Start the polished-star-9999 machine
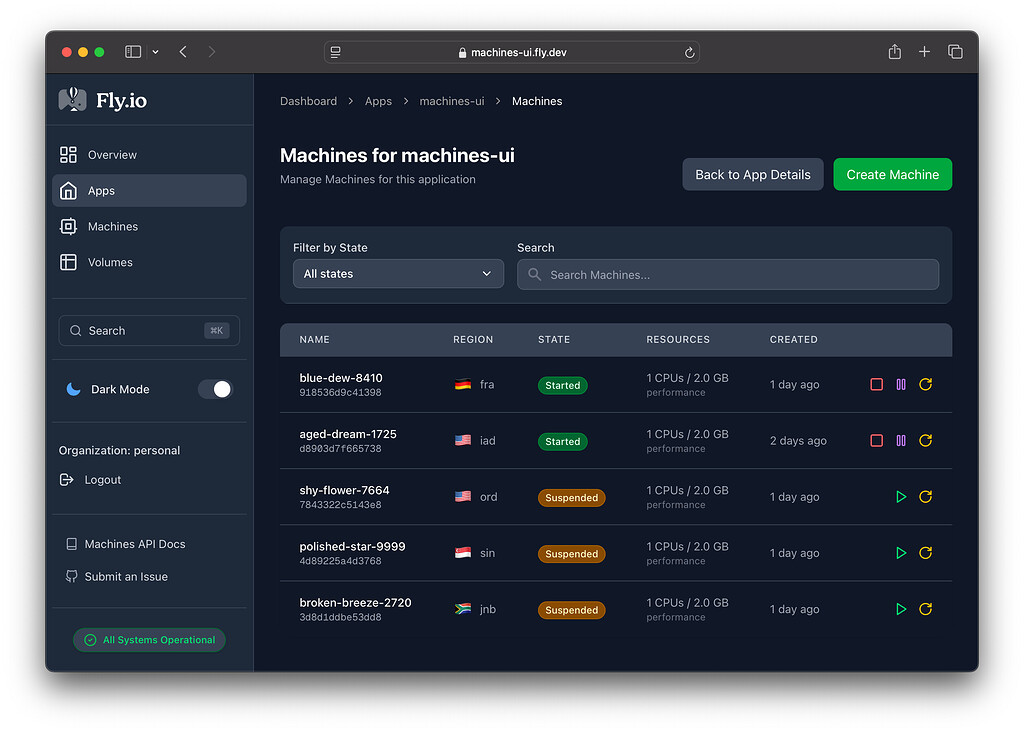 (x=900, y=552)
